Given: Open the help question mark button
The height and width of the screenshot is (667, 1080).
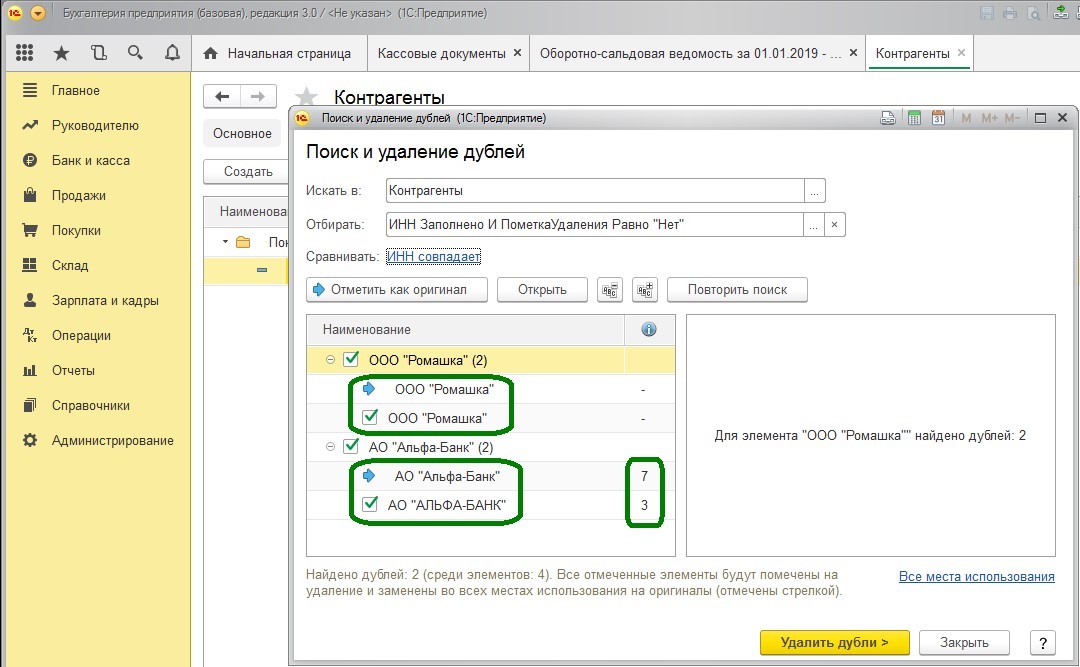Looking at the screenshot, I should pos(1043,642).
